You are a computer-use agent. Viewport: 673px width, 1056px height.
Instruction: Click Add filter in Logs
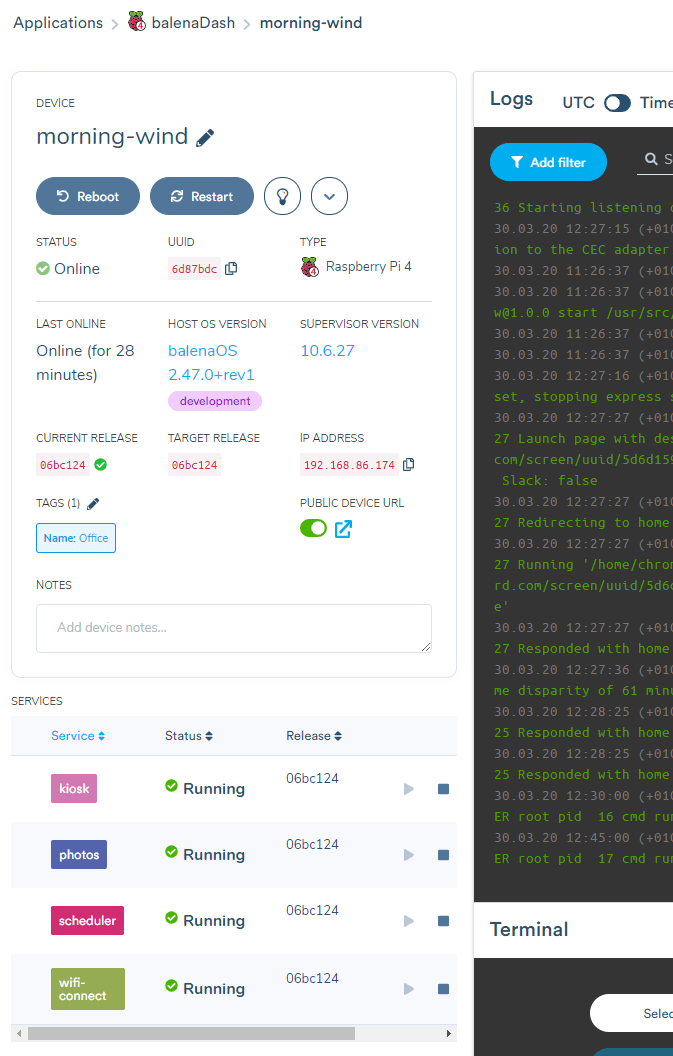pos(548,162)
